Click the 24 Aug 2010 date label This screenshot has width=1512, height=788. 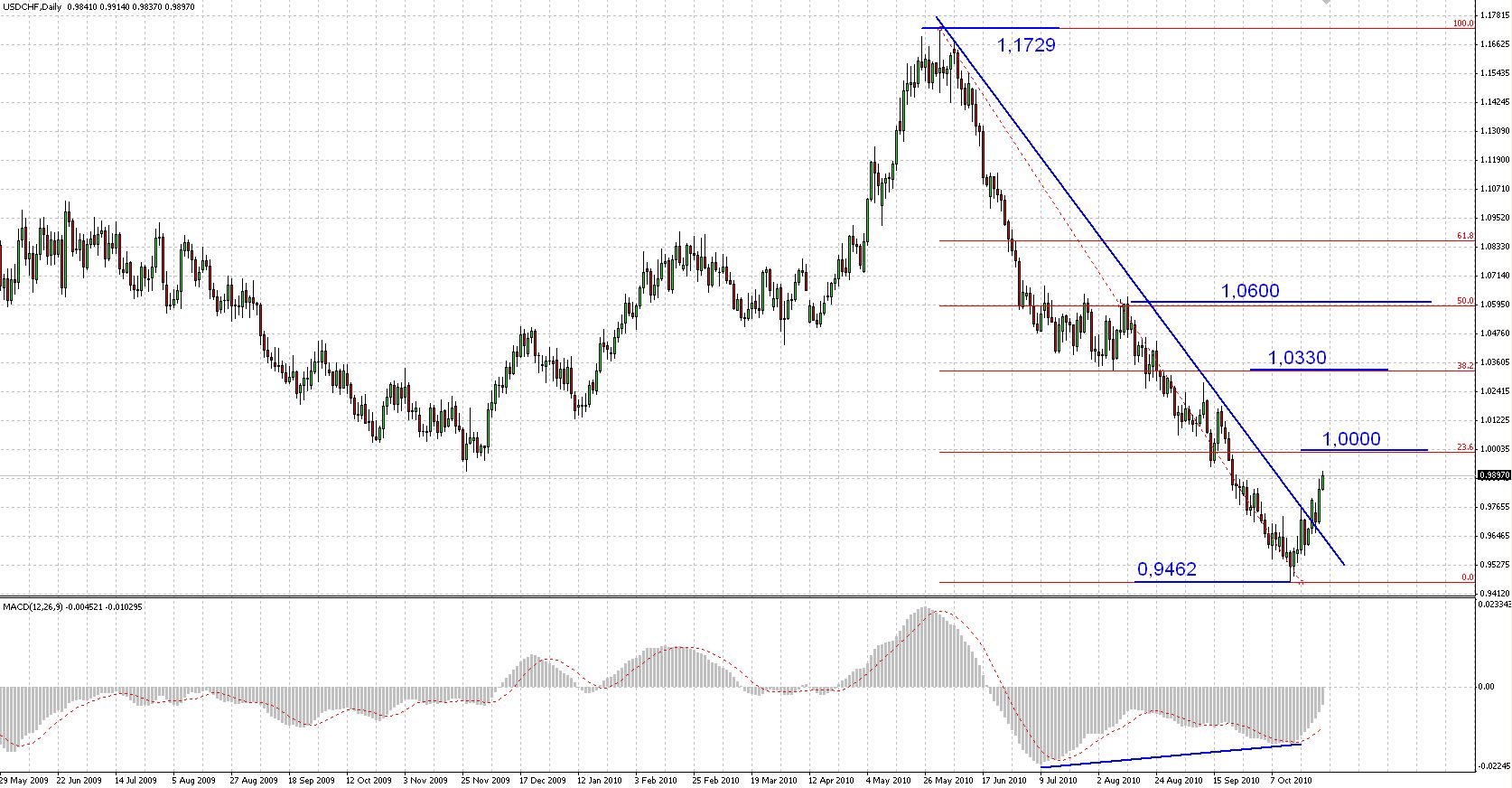(x=1179, y=779)
